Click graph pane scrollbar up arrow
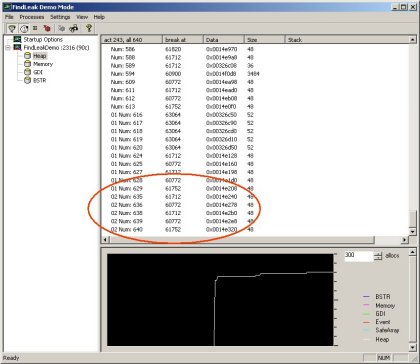420x364 pixels. pyautogui.click(x=413, y=252)
